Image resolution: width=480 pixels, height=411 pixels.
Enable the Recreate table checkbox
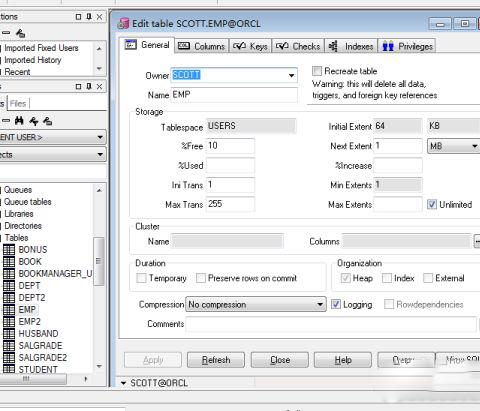tap(317, 71)
